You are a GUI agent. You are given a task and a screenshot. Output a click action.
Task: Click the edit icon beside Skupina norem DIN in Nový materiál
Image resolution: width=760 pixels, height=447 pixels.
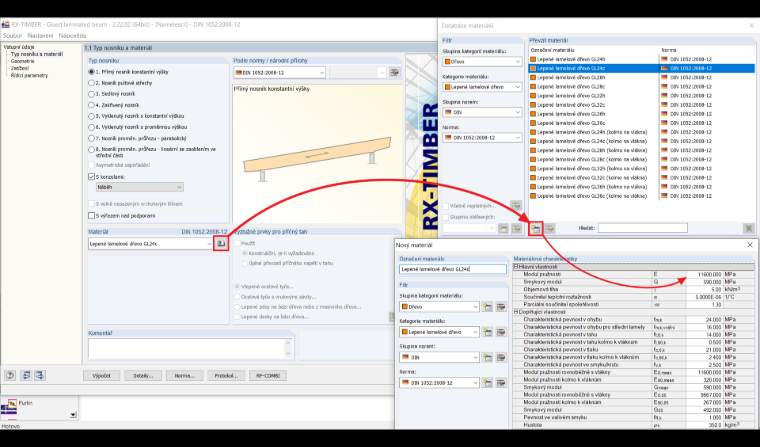tap(501, 357)
